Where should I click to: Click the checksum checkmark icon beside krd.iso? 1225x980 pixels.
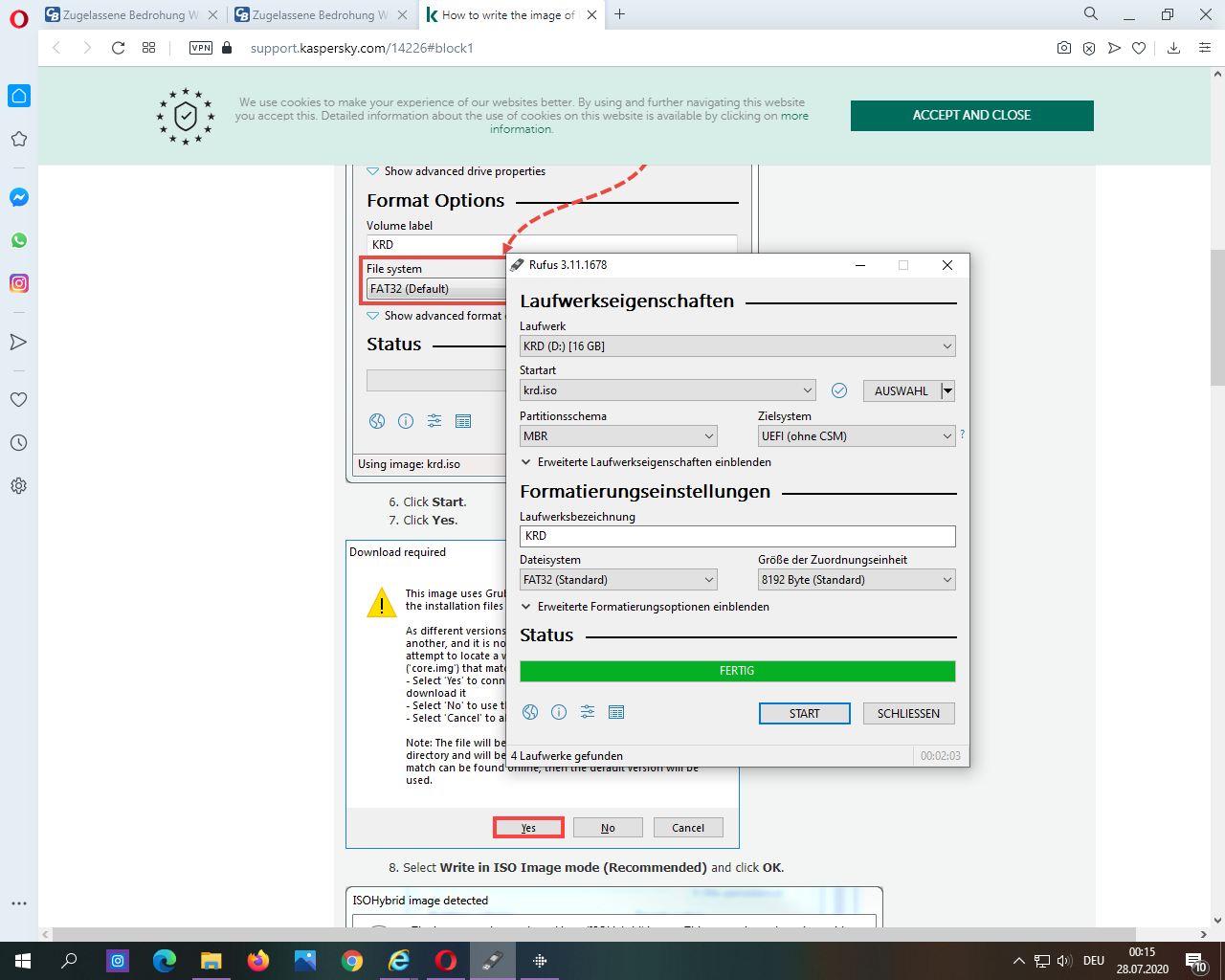[x=839, y=390]
